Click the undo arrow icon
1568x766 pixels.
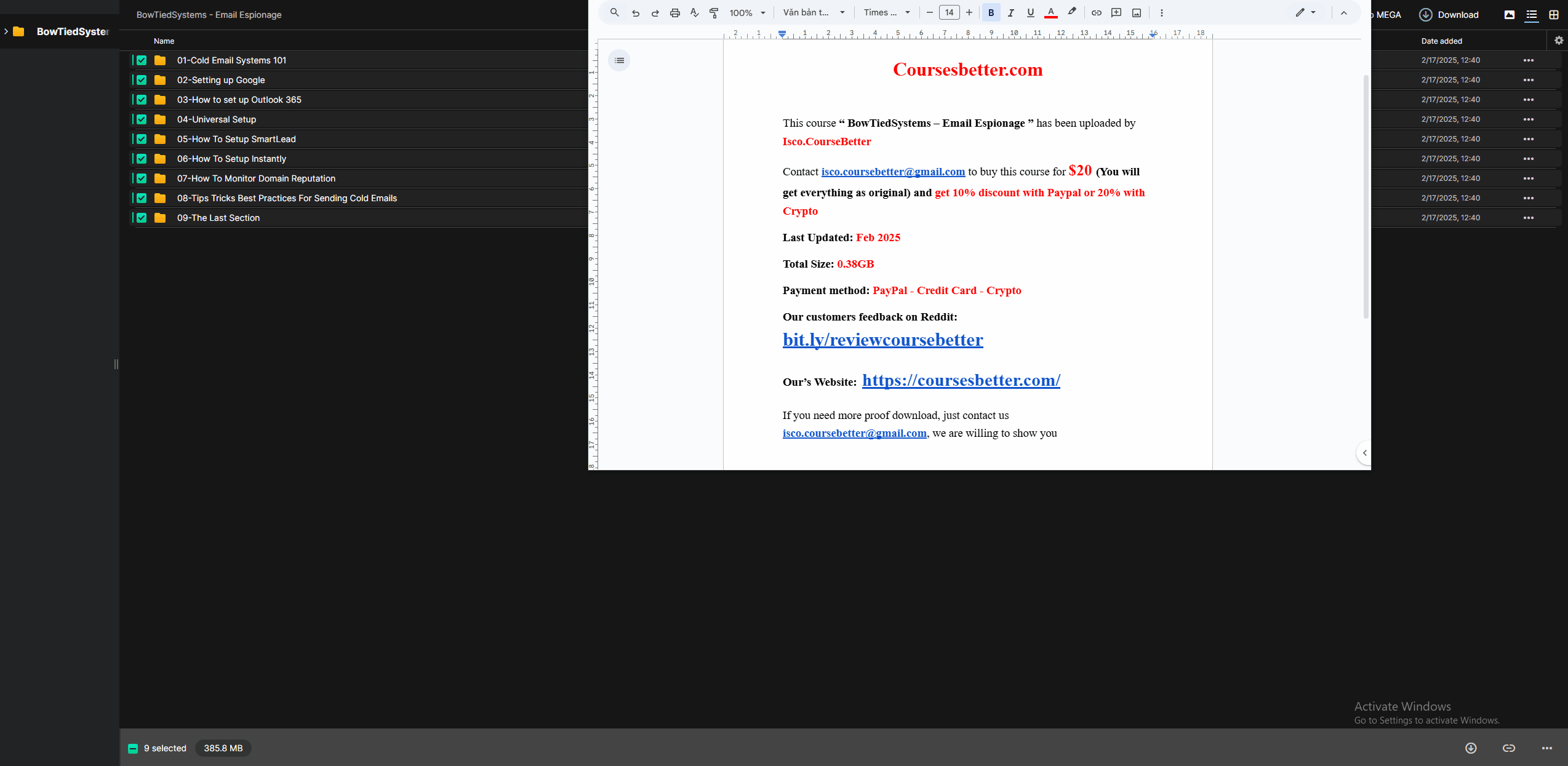click(x=635, y=13)
